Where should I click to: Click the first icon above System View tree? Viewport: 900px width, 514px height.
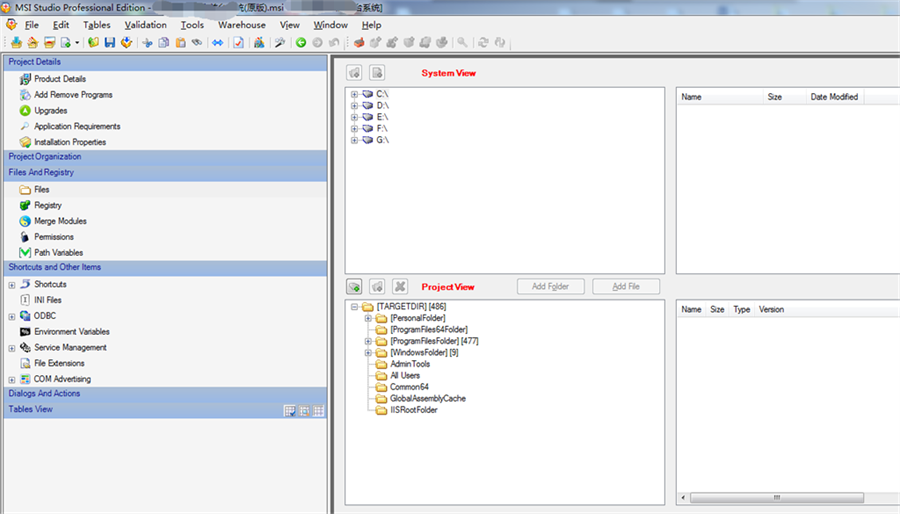tap(354, 73)
